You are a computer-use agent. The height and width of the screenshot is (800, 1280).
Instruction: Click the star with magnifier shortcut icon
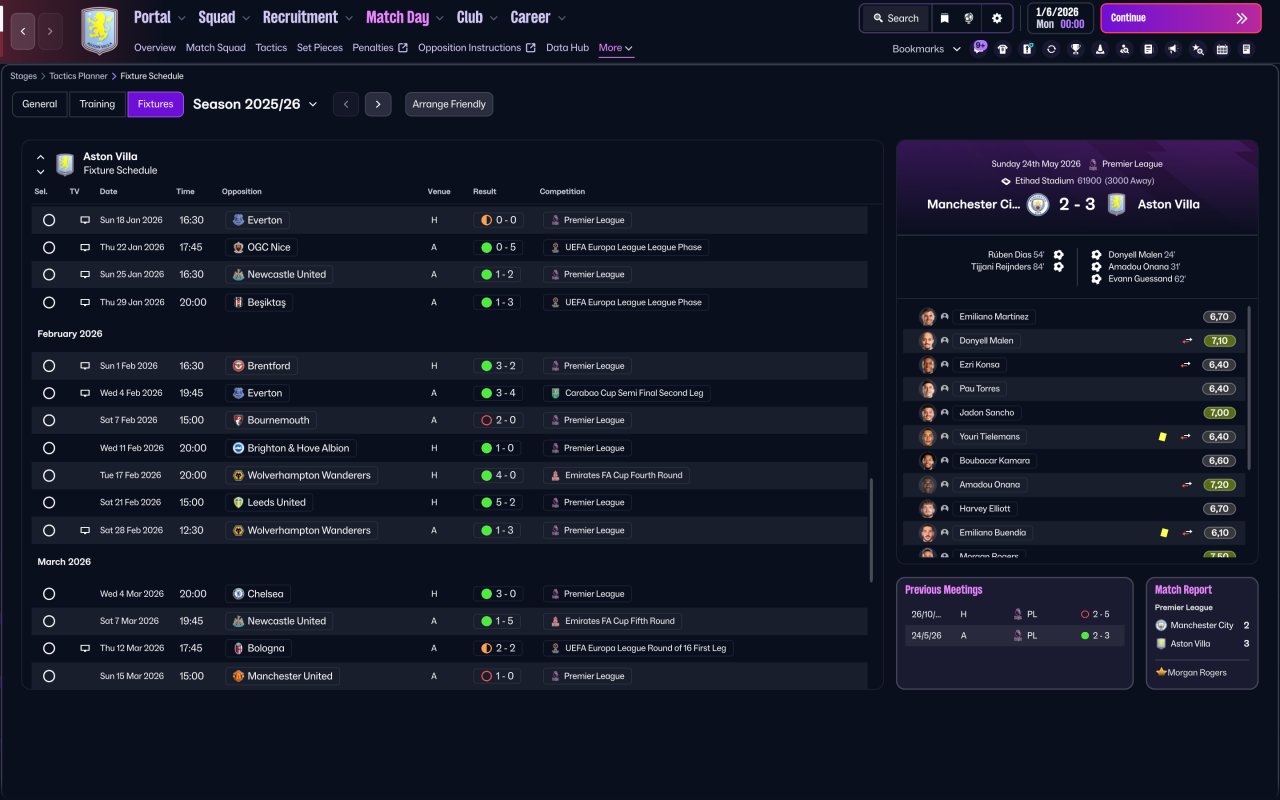click(x=1198, y=49)
